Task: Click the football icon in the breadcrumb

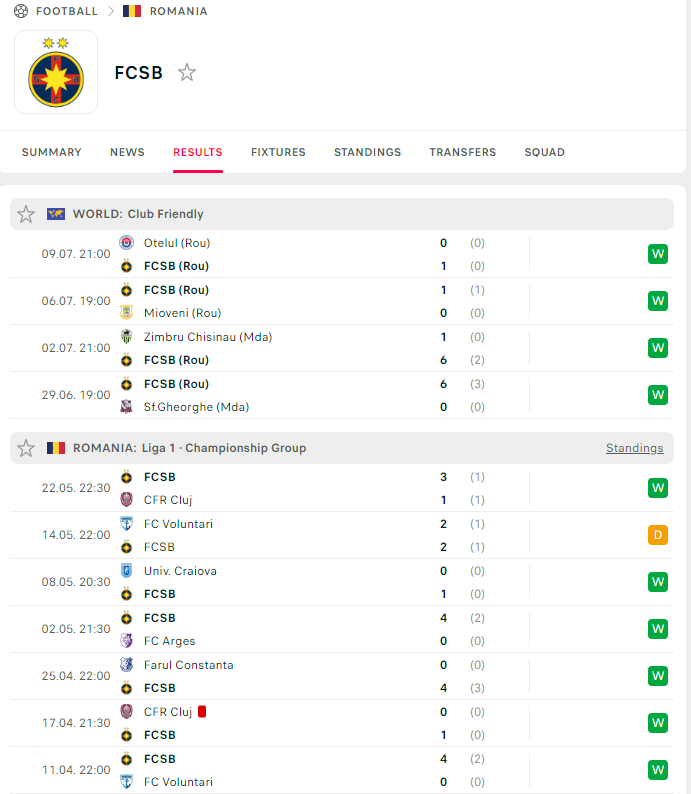Action: point(21,11)
